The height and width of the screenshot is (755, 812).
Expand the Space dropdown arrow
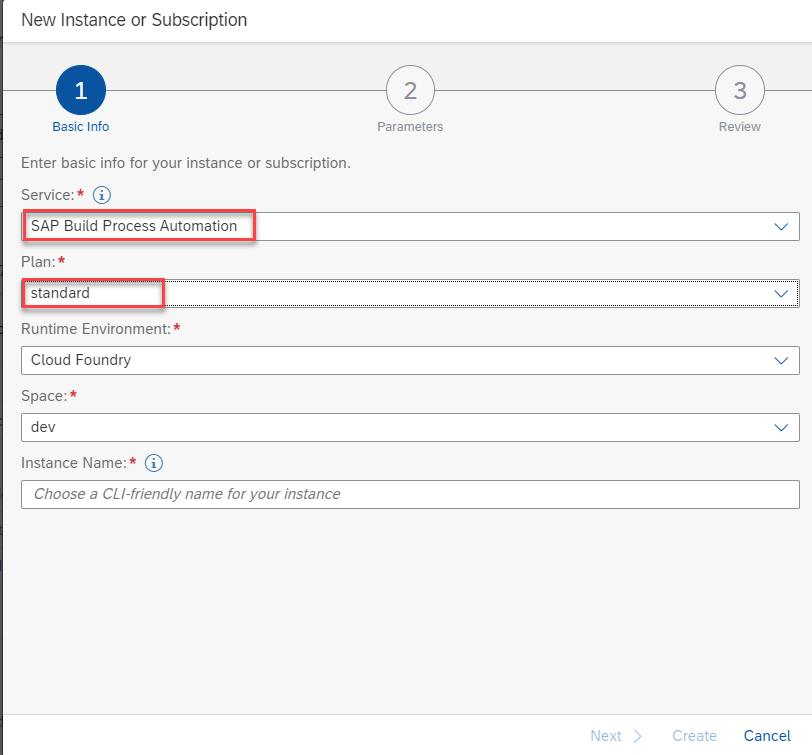[x=781, y=428]
